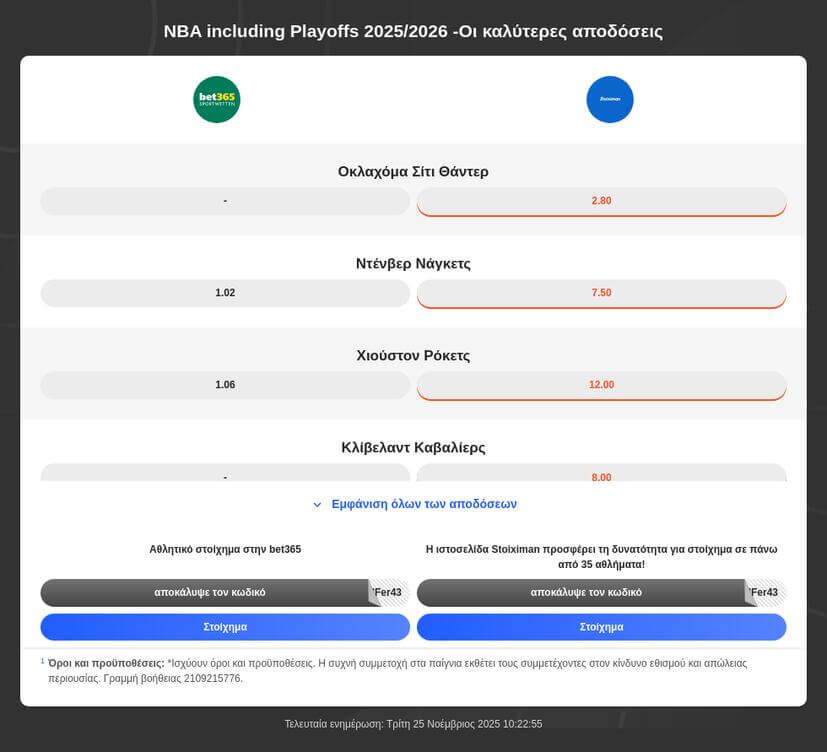Select bet365 1.02 odds for Ντένβερ Νάγκετς
Viewport: 827px width, 752px height.
(x=225, y=293)
